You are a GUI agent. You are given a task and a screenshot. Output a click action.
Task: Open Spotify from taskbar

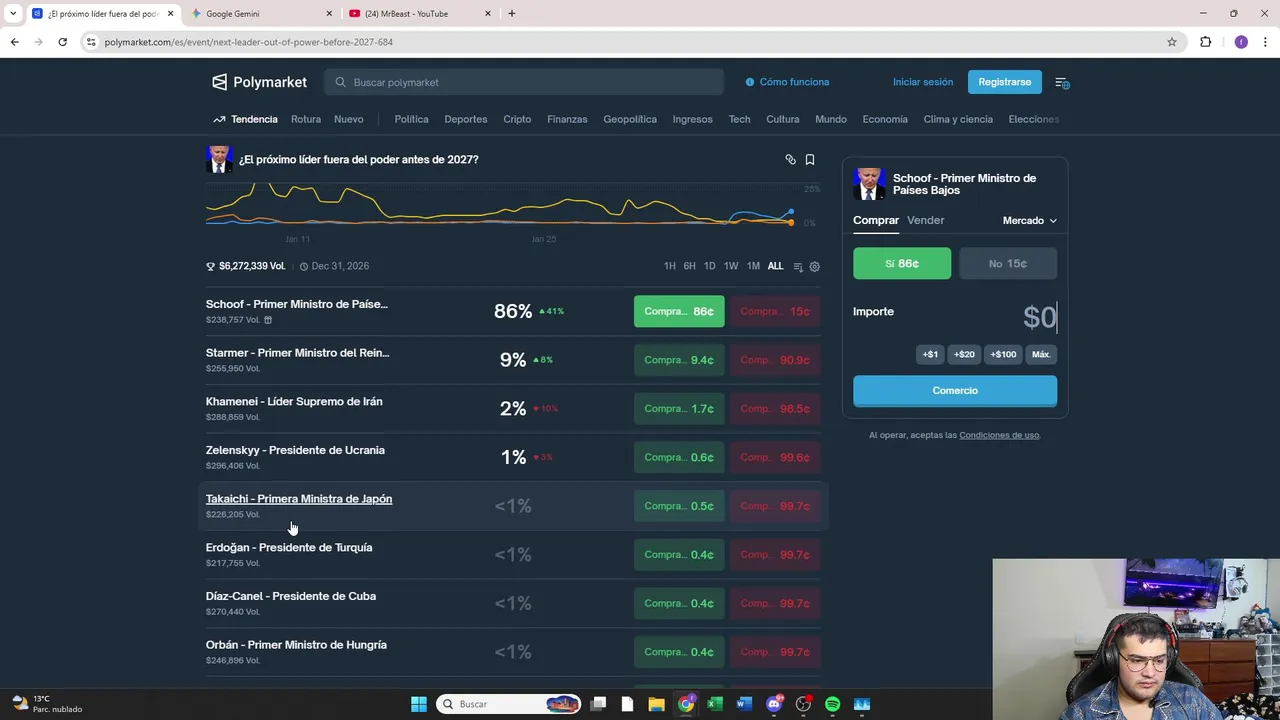point(832,704)
